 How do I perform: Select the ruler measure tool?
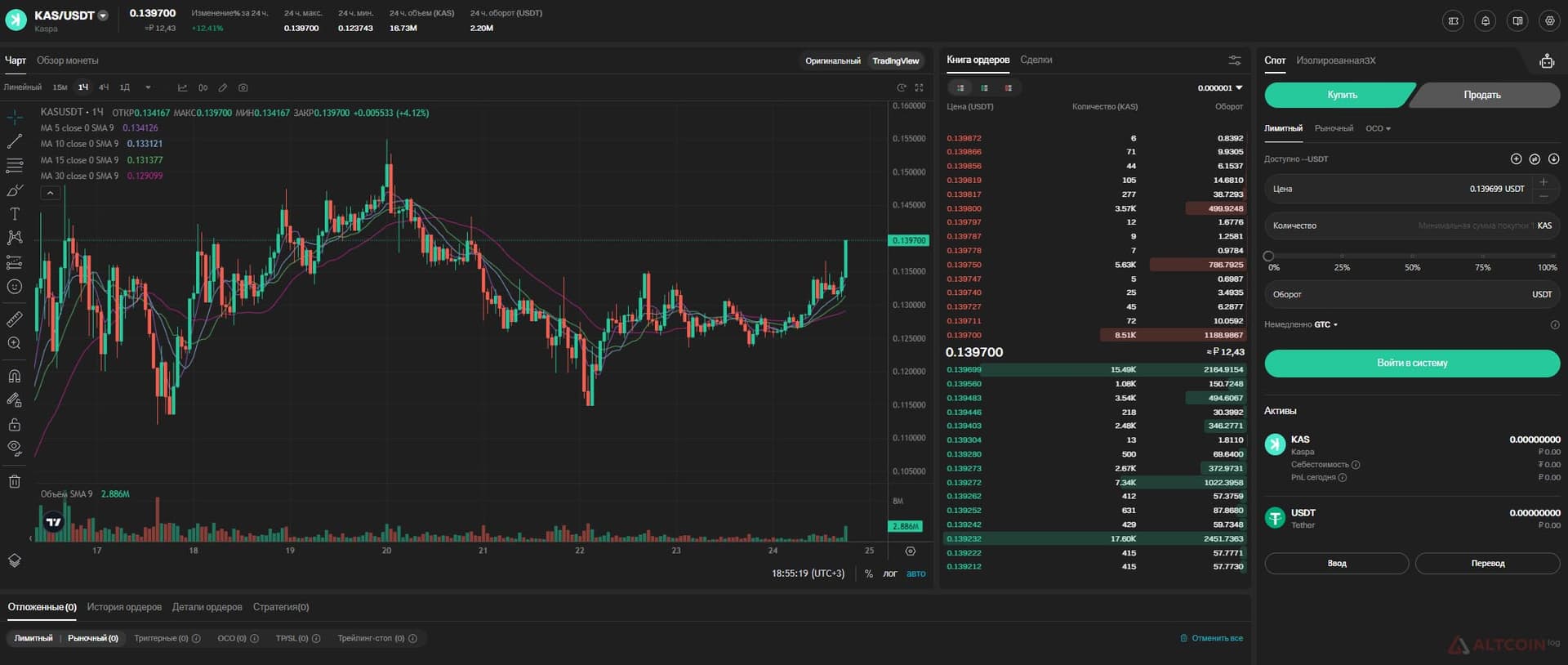pyautogui.click(x=15, y=319)
